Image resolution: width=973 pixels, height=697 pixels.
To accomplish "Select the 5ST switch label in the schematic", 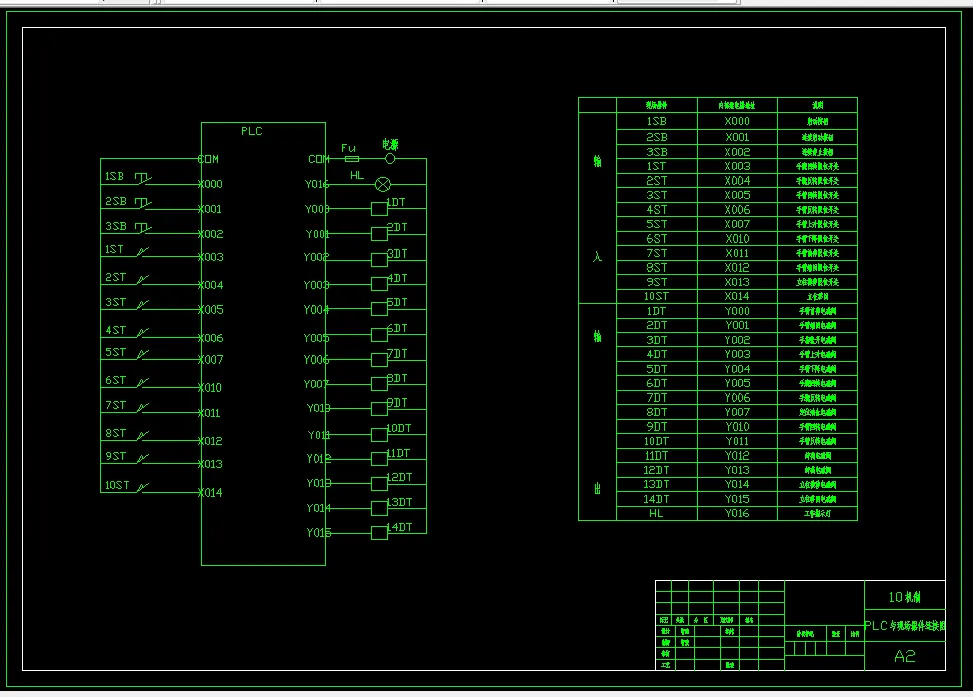I will [115, 352].
